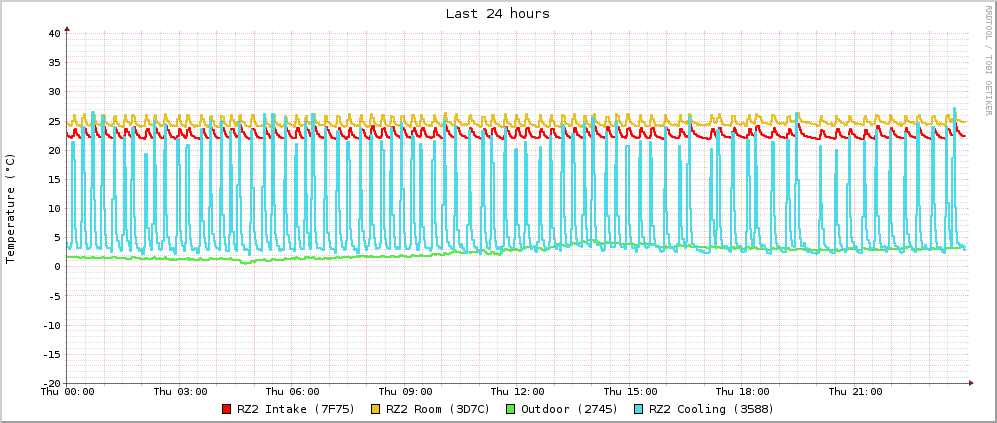Click the 'Thu 12:00' time axis label
Viewport: 997px width, 423px height.
point(518,392)
